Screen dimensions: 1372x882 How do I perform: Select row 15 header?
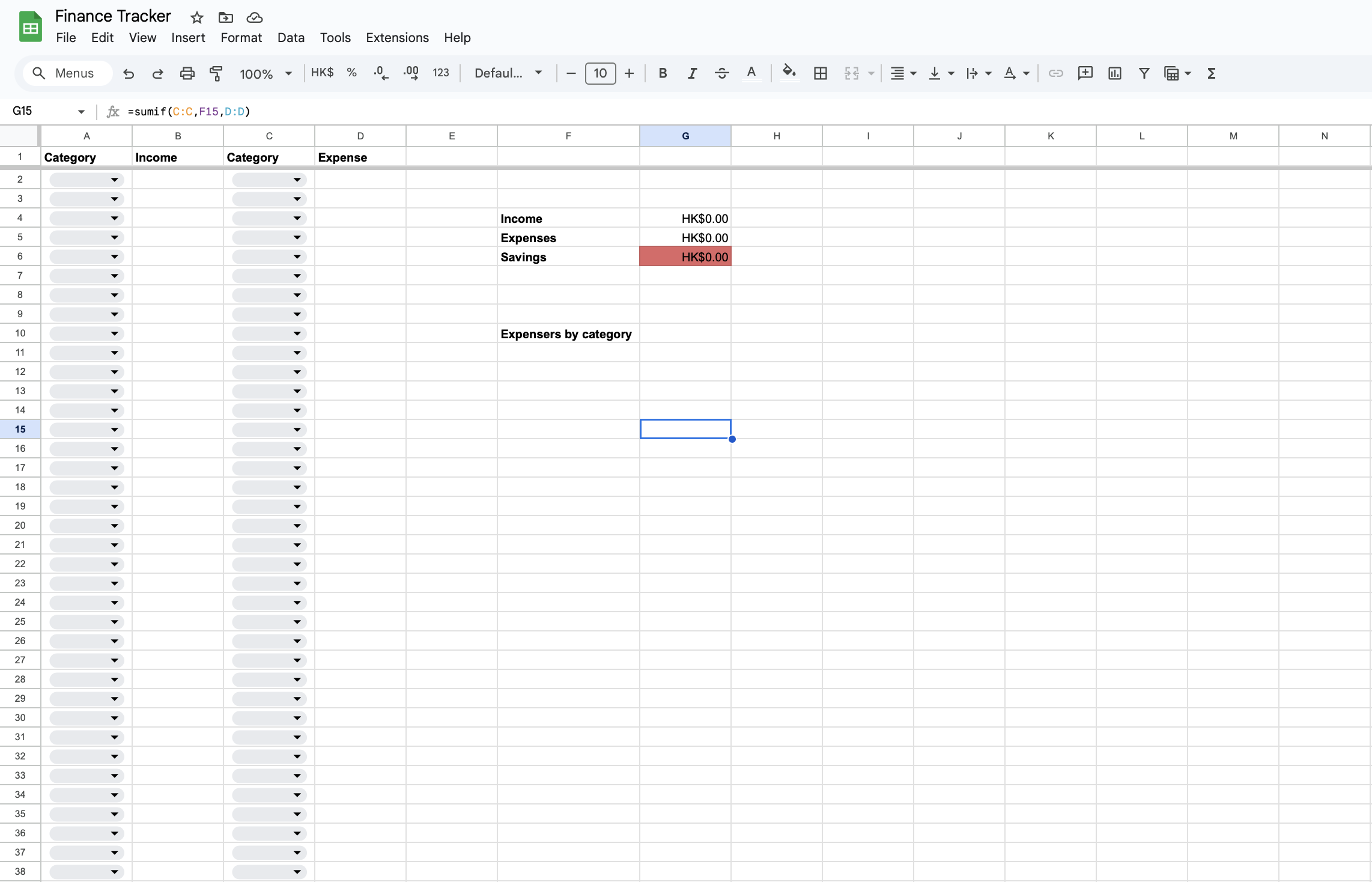point(20,429)
